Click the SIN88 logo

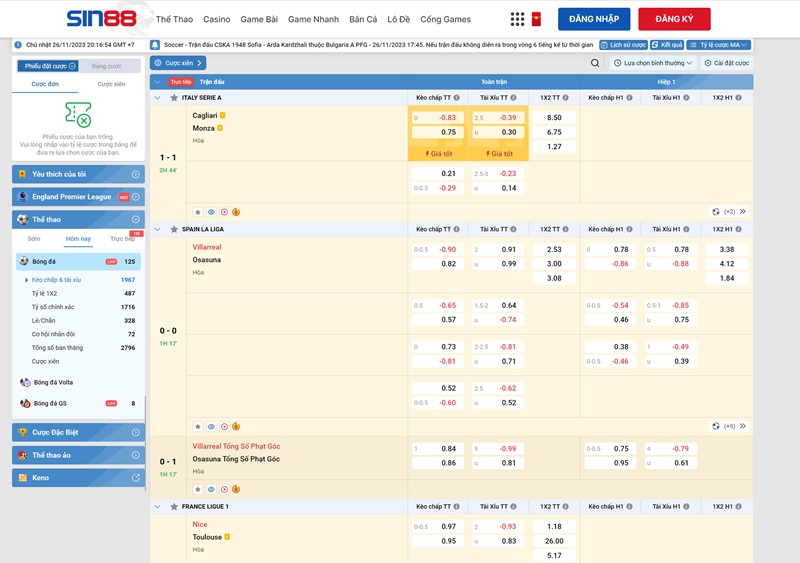[102, 19]
